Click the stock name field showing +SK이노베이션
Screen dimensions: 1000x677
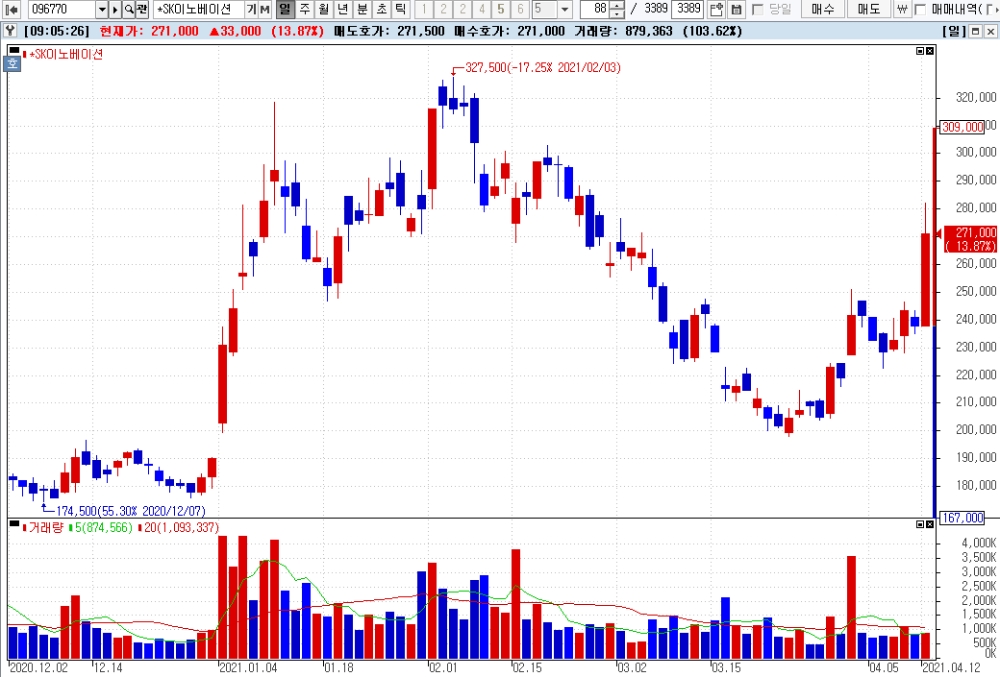198,9
